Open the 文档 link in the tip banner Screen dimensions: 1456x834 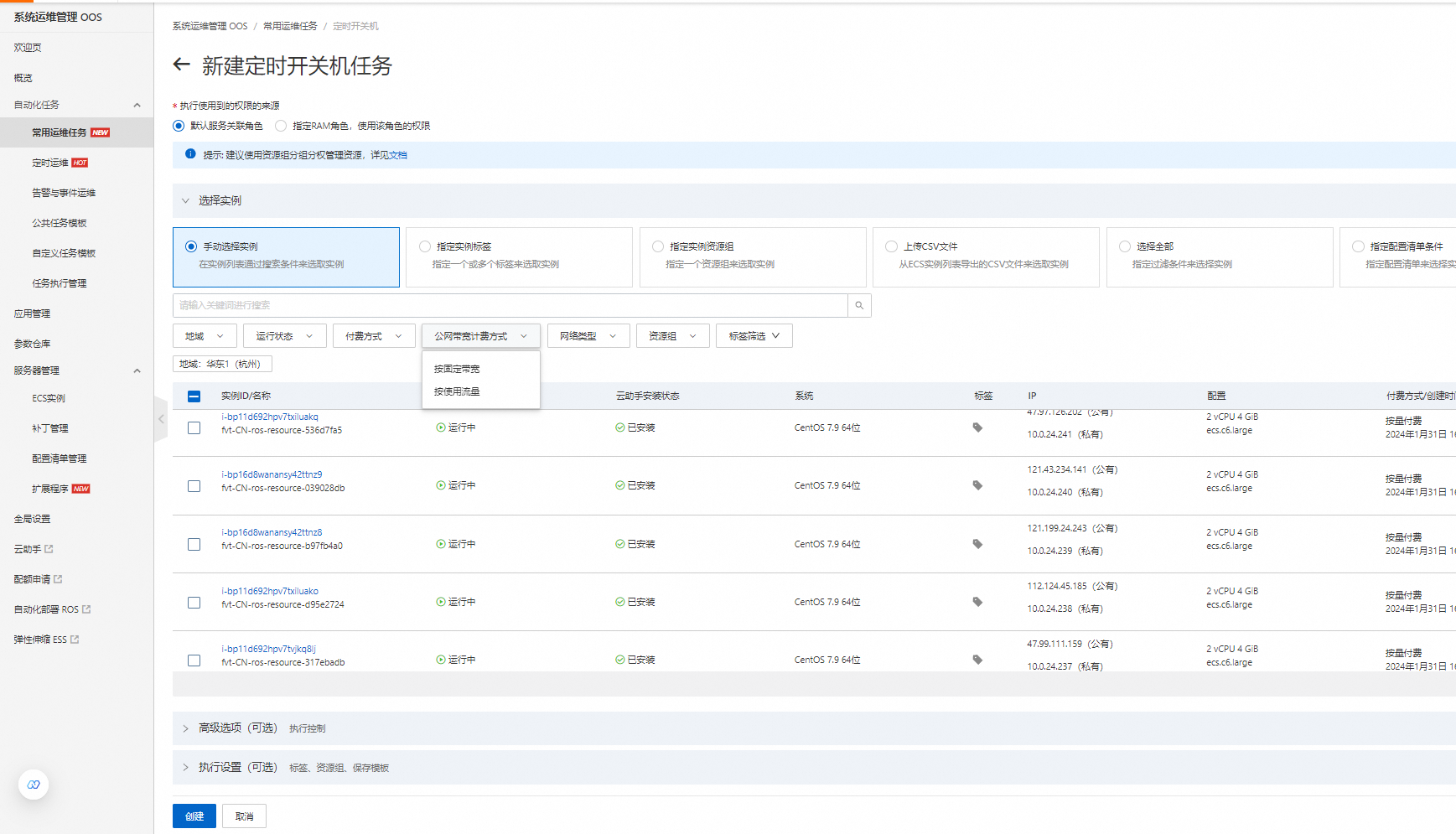point(398,155)
